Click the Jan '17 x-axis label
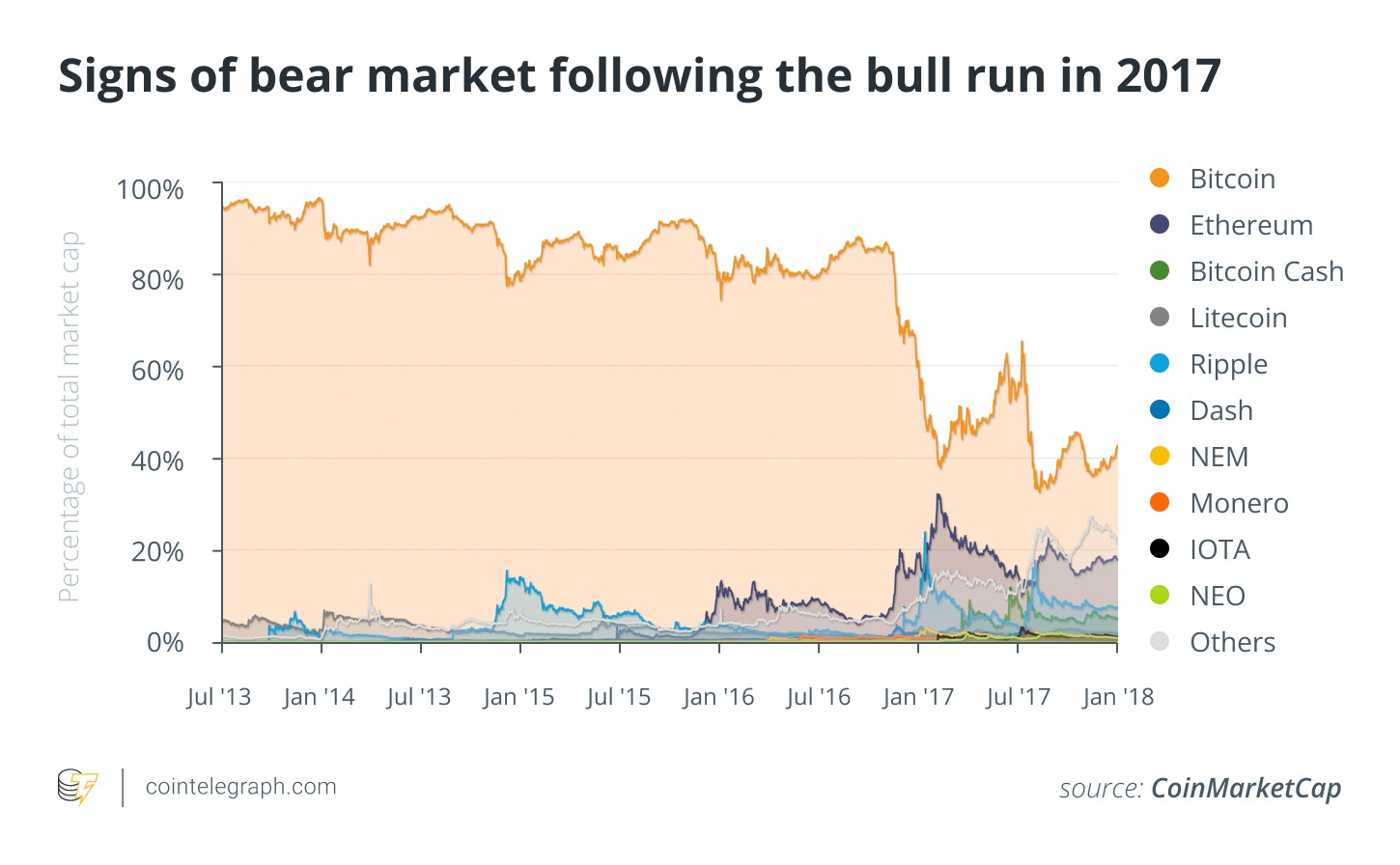This screenshot has width=1400, height=865. pos(917,697)
